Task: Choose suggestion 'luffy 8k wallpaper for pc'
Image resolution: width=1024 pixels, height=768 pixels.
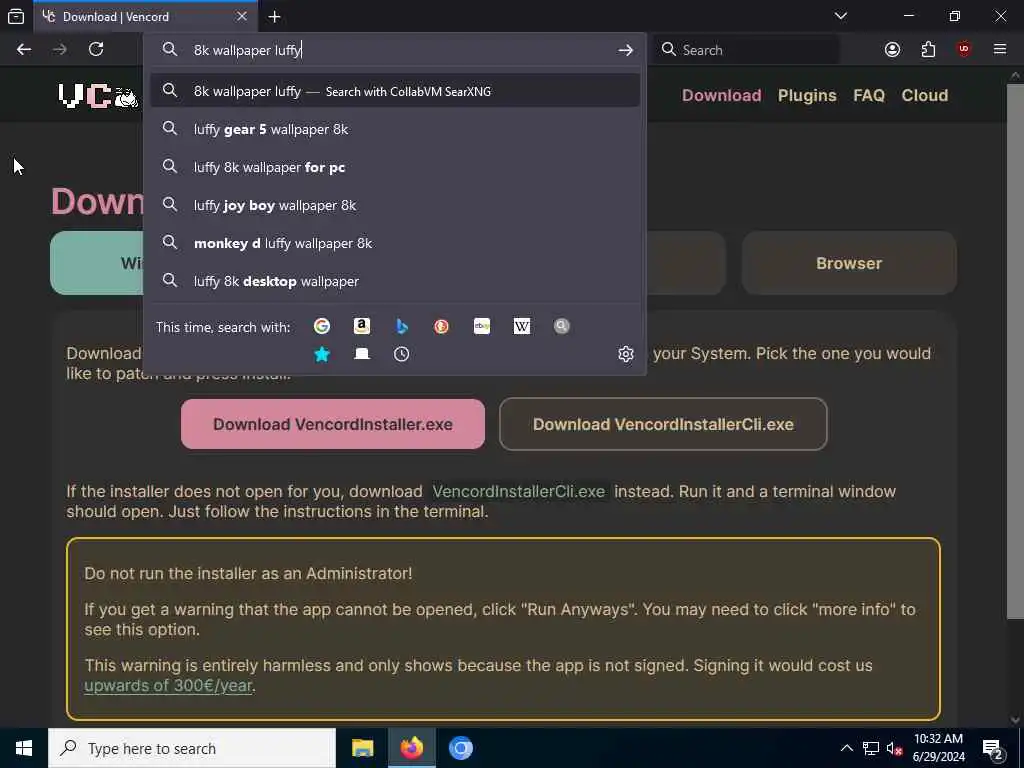Action: 394,167
